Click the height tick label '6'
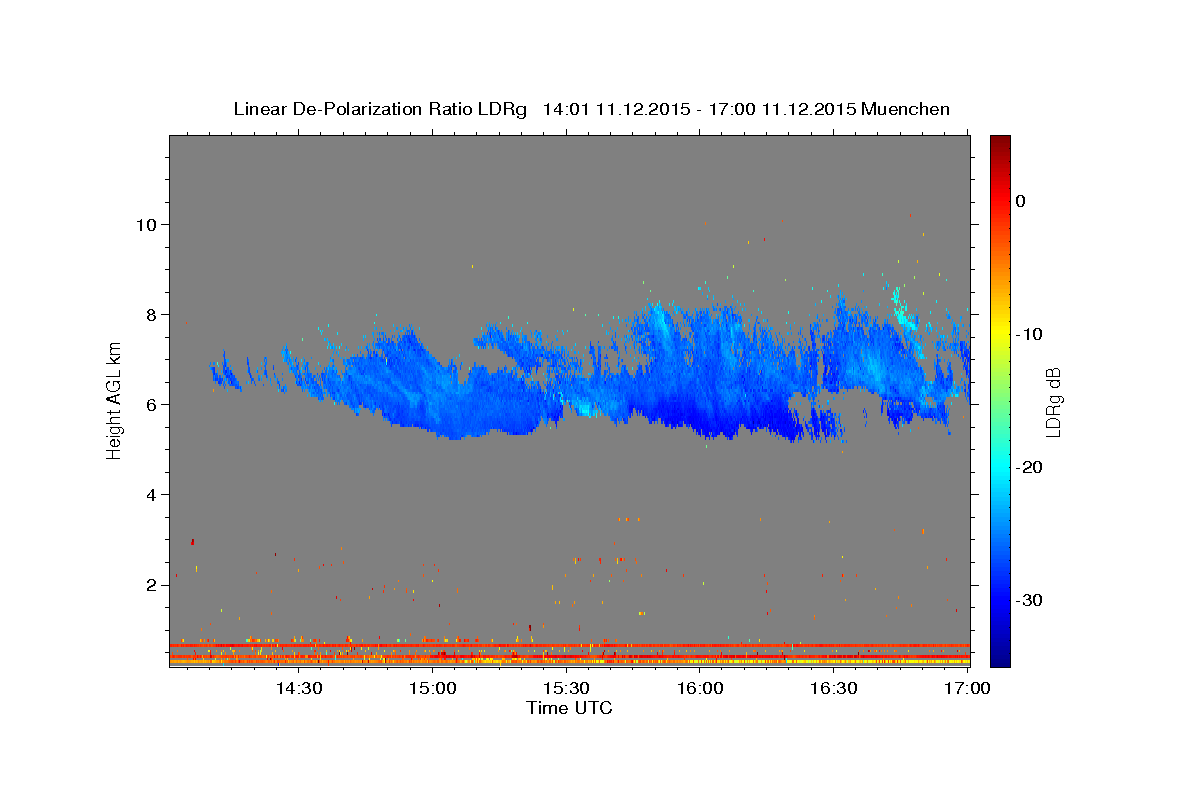Image resolution: width=1200 pixels, height=800 pixels. pos(152,404)
